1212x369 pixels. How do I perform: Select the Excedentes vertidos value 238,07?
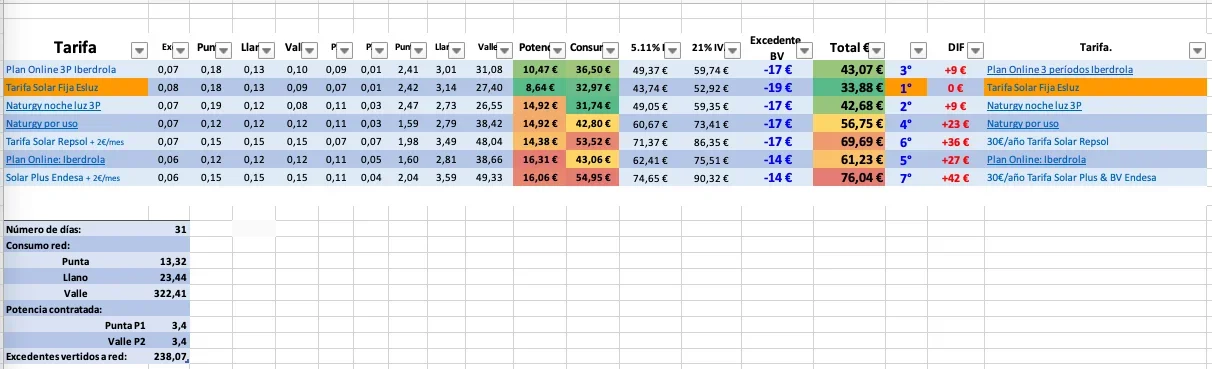[169, 356]
